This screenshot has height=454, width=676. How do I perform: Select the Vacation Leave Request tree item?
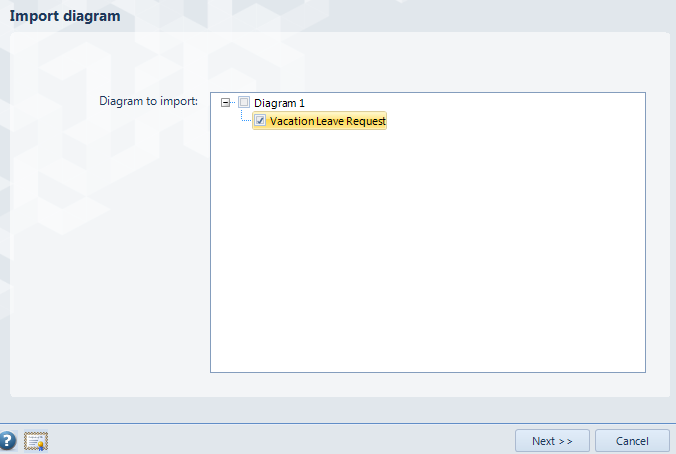(x=328, y=121)
